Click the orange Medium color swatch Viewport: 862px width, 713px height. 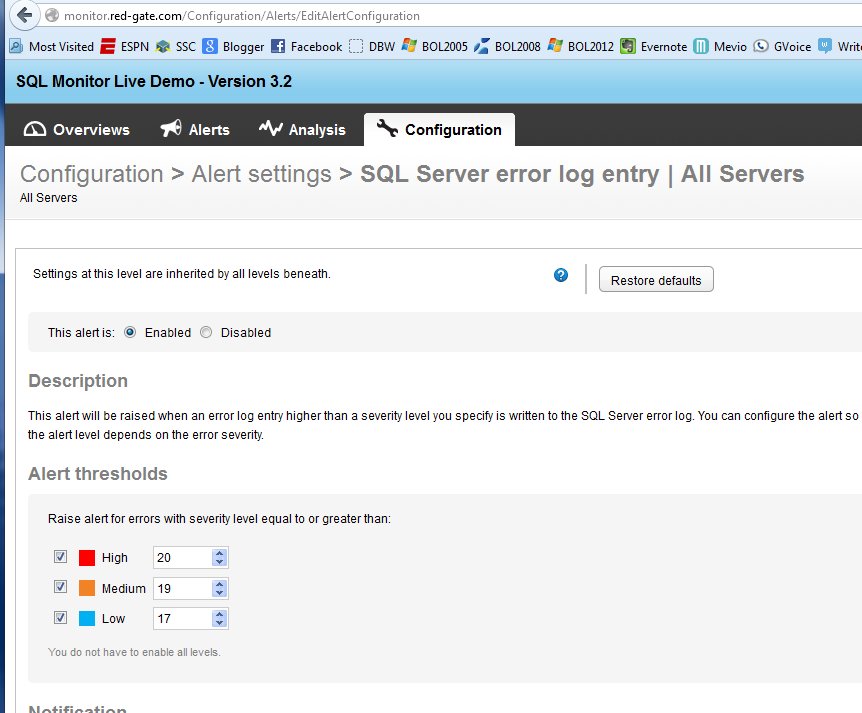tap(87, 588)
